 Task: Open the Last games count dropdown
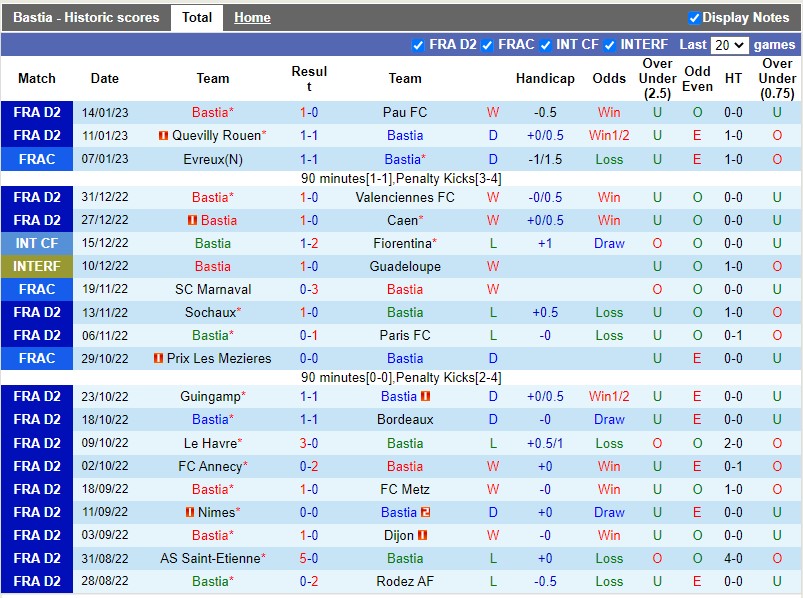tap(729, 45)
